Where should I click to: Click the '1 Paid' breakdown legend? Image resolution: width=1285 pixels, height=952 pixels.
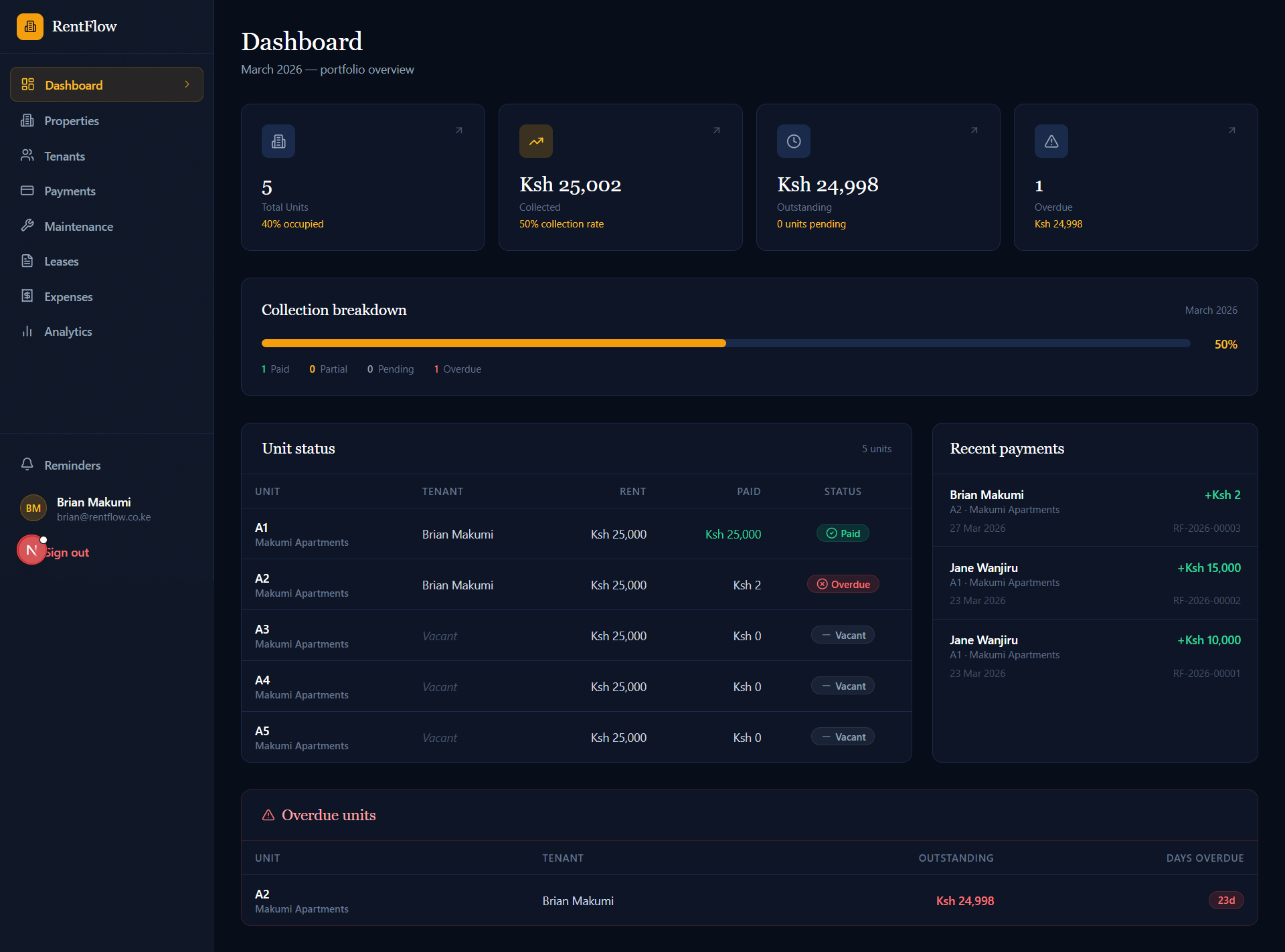click(x=275, y=369)
